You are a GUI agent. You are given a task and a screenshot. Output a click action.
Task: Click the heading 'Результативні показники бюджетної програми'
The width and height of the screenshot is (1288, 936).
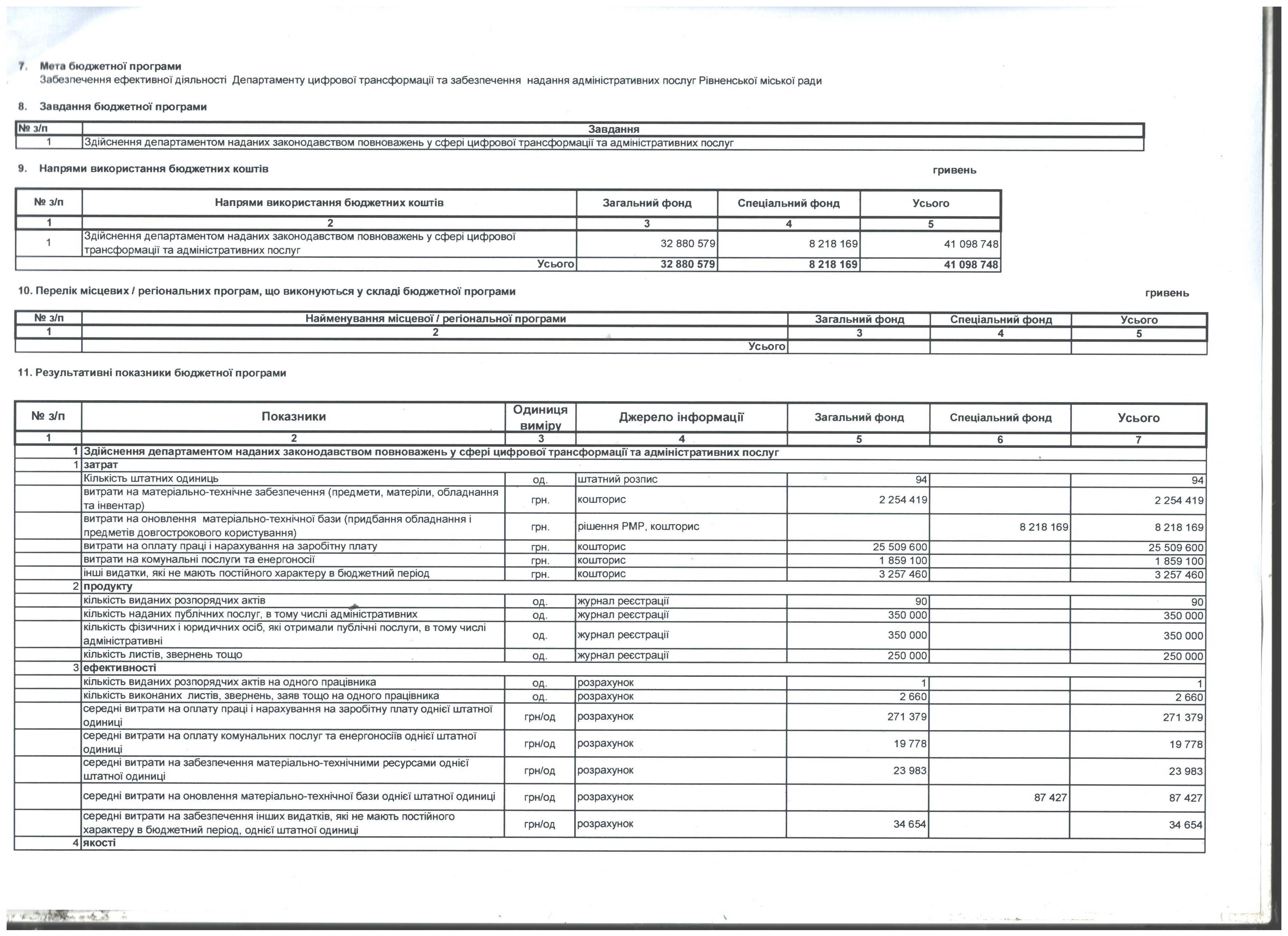[161, 373]
